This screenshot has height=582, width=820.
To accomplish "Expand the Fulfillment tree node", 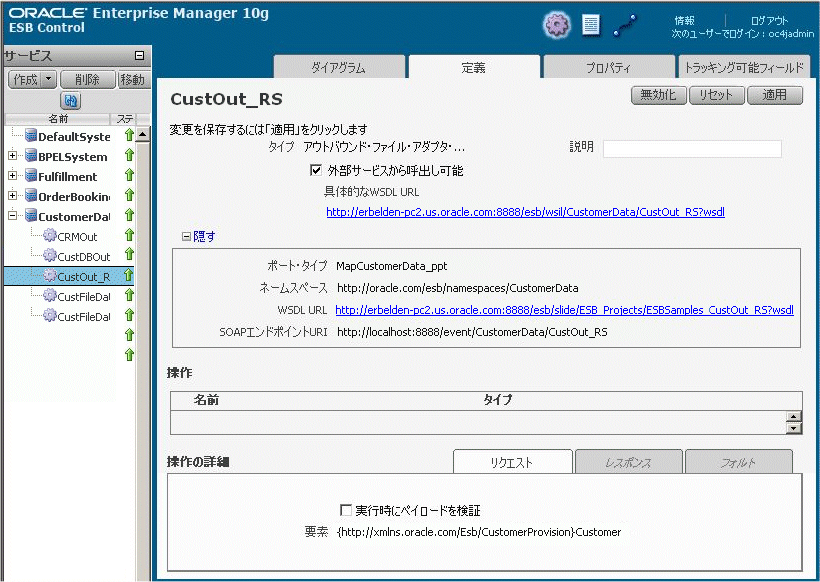I will (x=13, y=176).
